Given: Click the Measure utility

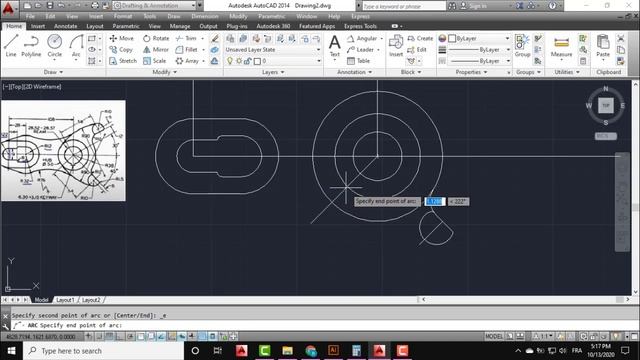Looking at the screenshot, I should [x=561, y=47].
